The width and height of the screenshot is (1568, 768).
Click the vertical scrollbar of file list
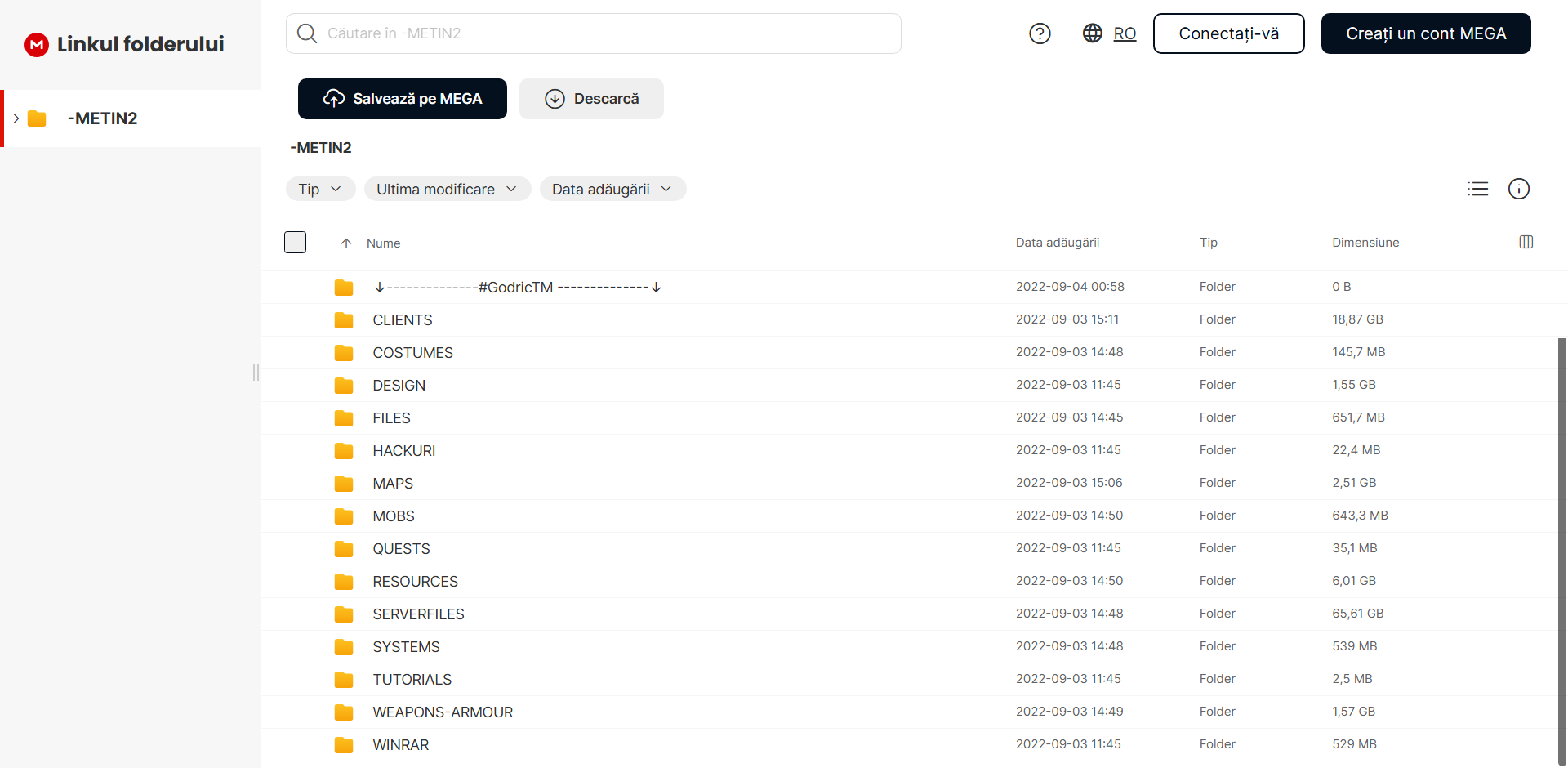[x=1562, y=551]
